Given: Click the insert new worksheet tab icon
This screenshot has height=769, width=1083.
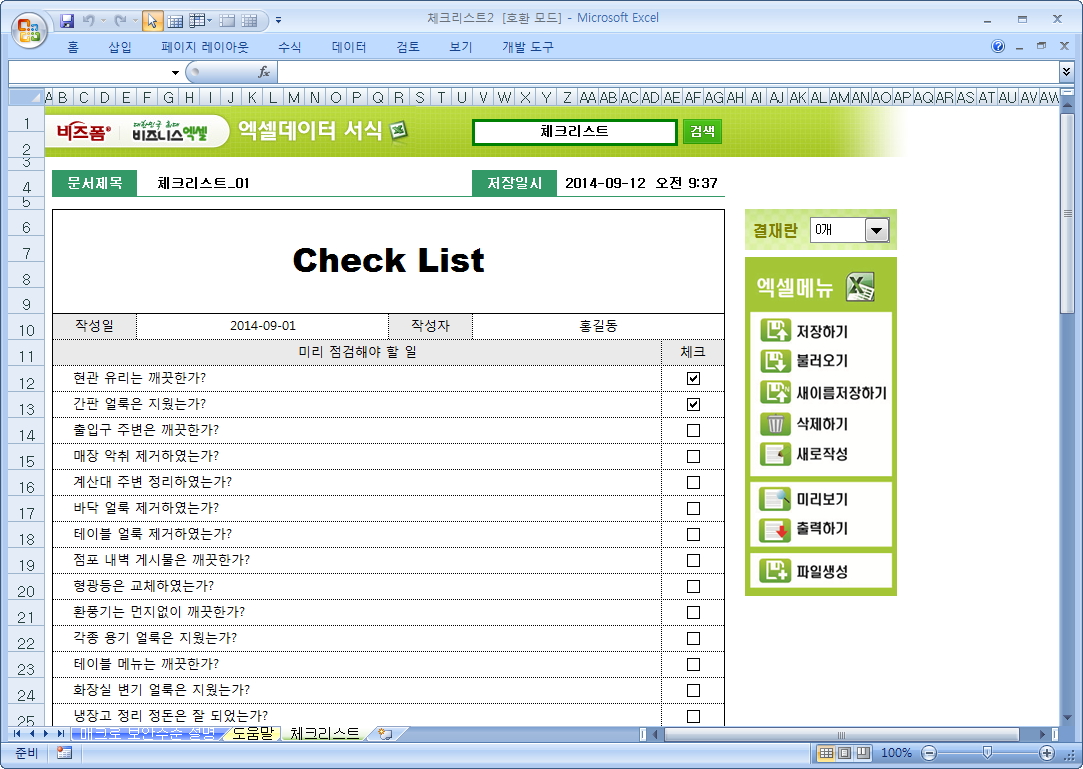Looking at the screenshot, I should (x=385, y=734).
